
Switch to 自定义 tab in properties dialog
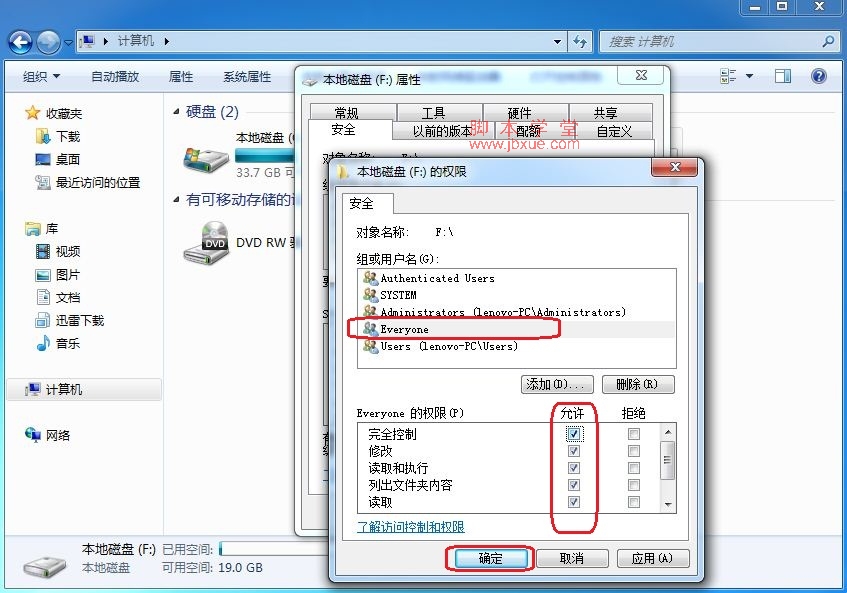614,131
